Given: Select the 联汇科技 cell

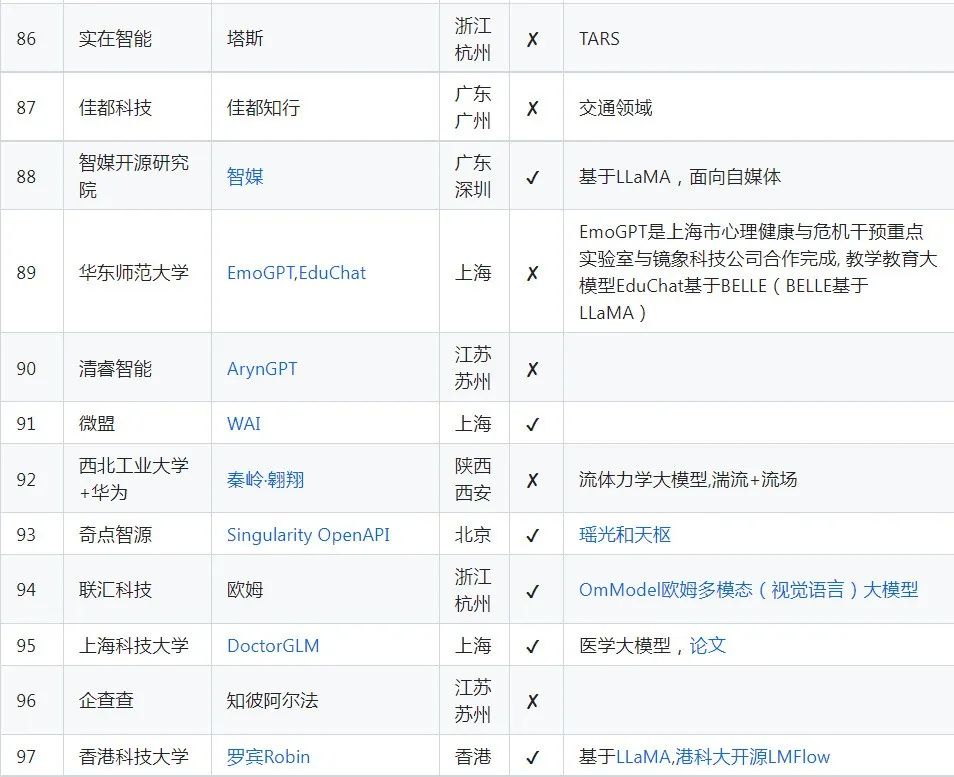Looking at the screenshot, I should (x=138, y=589).
